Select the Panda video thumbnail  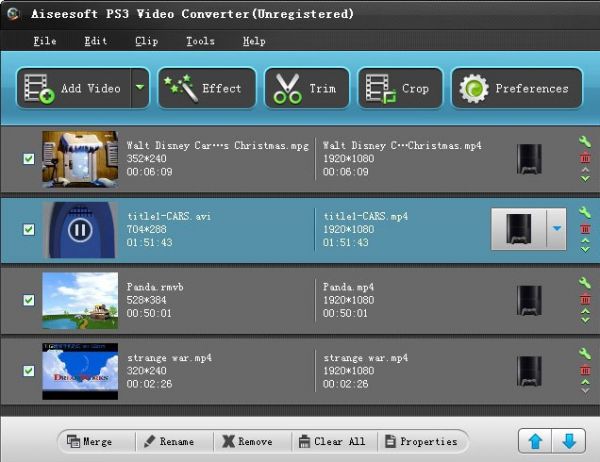pyautogui.click(x=80, y=300)
